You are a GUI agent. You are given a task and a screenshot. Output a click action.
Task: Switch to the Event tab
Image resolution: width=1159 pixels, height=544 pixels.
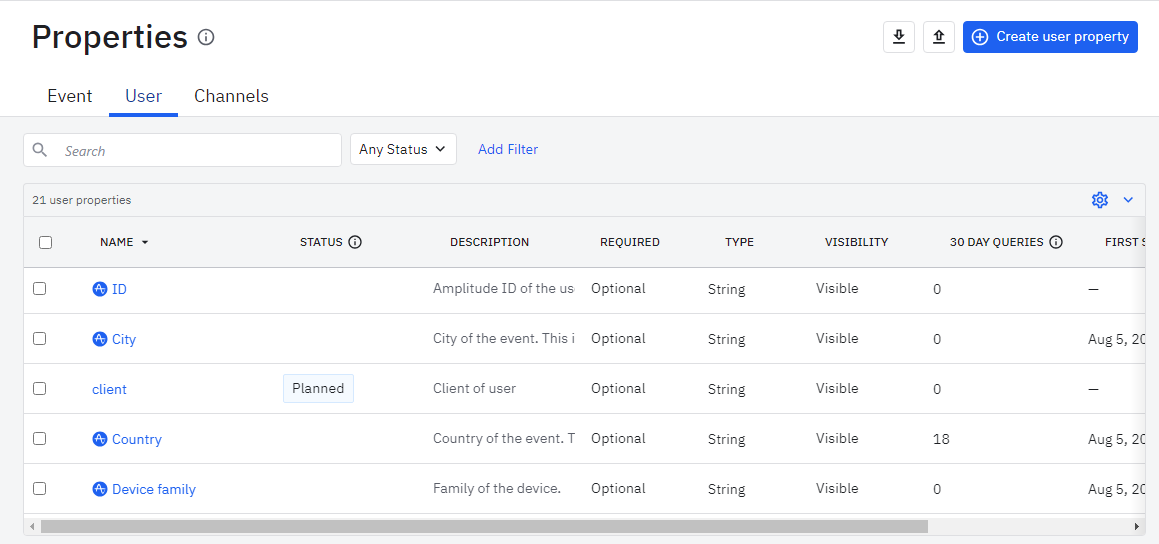click(70, 96)
